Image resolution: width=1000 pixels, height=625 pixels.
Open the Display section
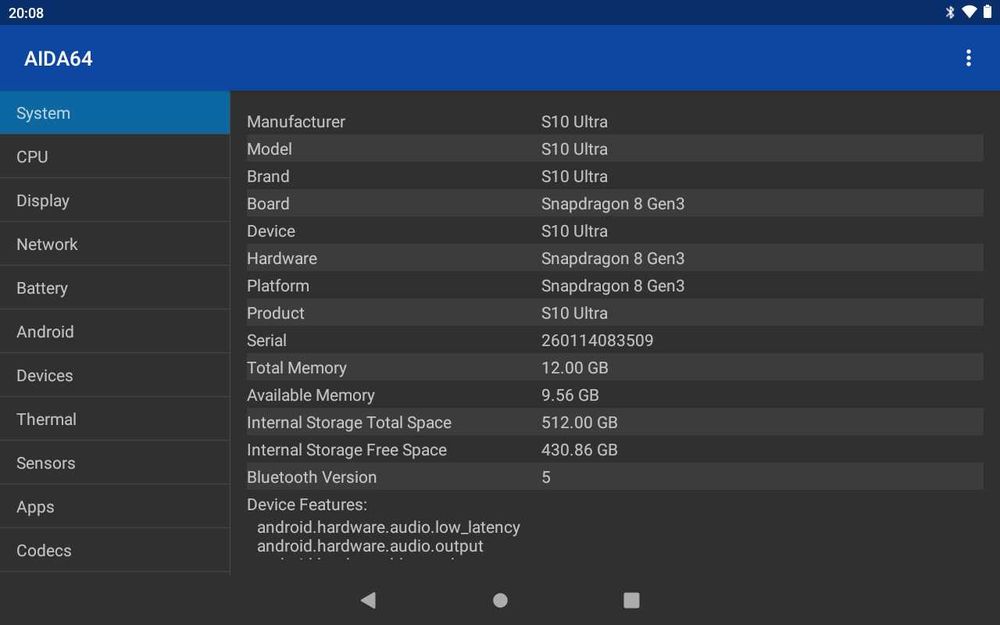pyautogui.click(x=115, y=200)
